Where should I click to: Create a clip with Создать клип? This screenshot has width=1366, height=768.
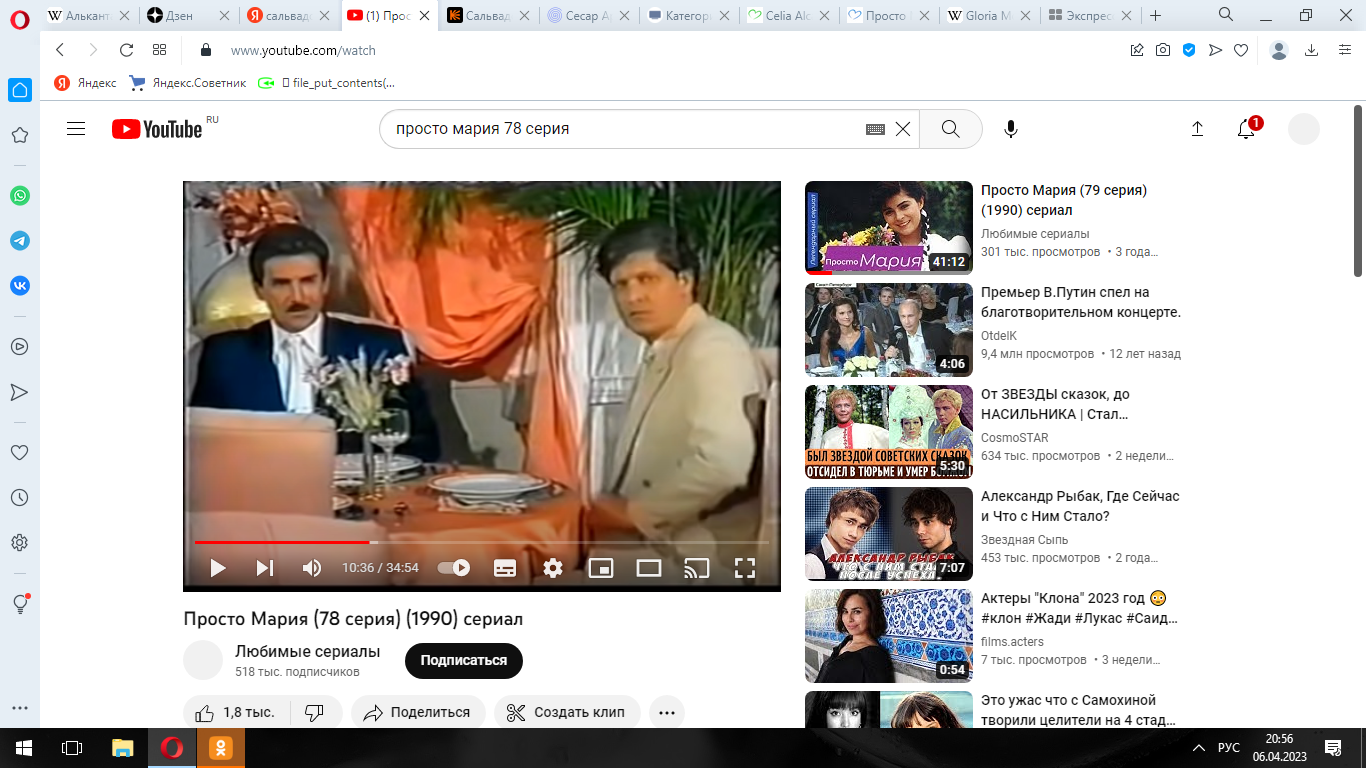pos(567,712)
